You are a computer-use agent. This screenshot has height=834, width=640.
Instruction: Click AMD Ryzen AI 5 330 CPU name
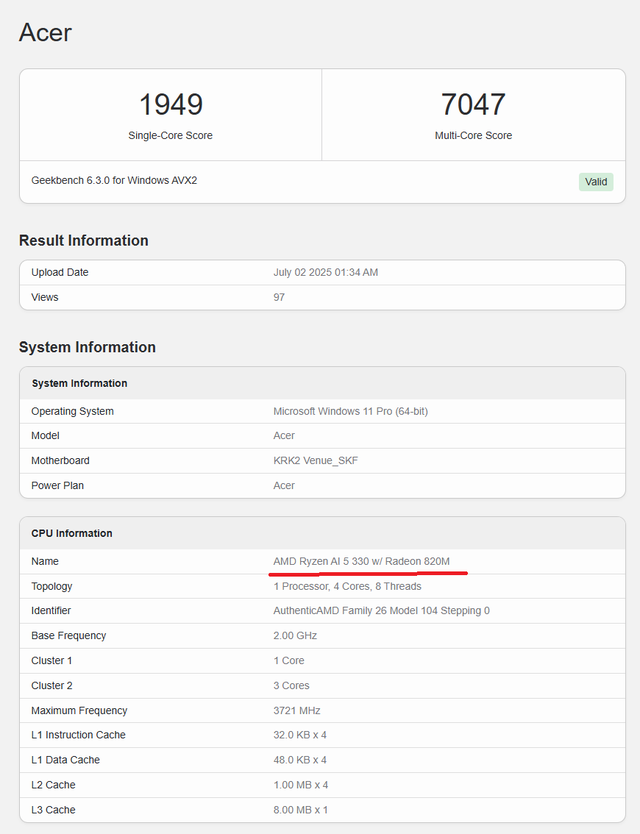coord(361,561)
